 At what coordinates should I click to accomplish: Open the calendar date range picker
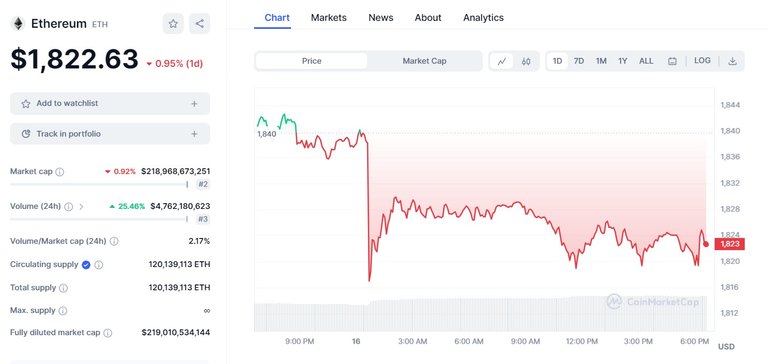click(672, 61)
